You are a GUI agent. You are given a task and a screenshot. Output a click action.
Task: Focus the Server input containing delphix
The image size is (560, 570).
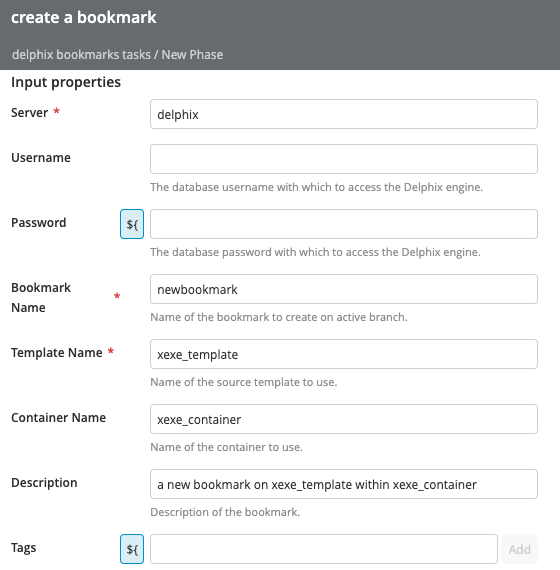pyautogui.click(x=344, y=114)
